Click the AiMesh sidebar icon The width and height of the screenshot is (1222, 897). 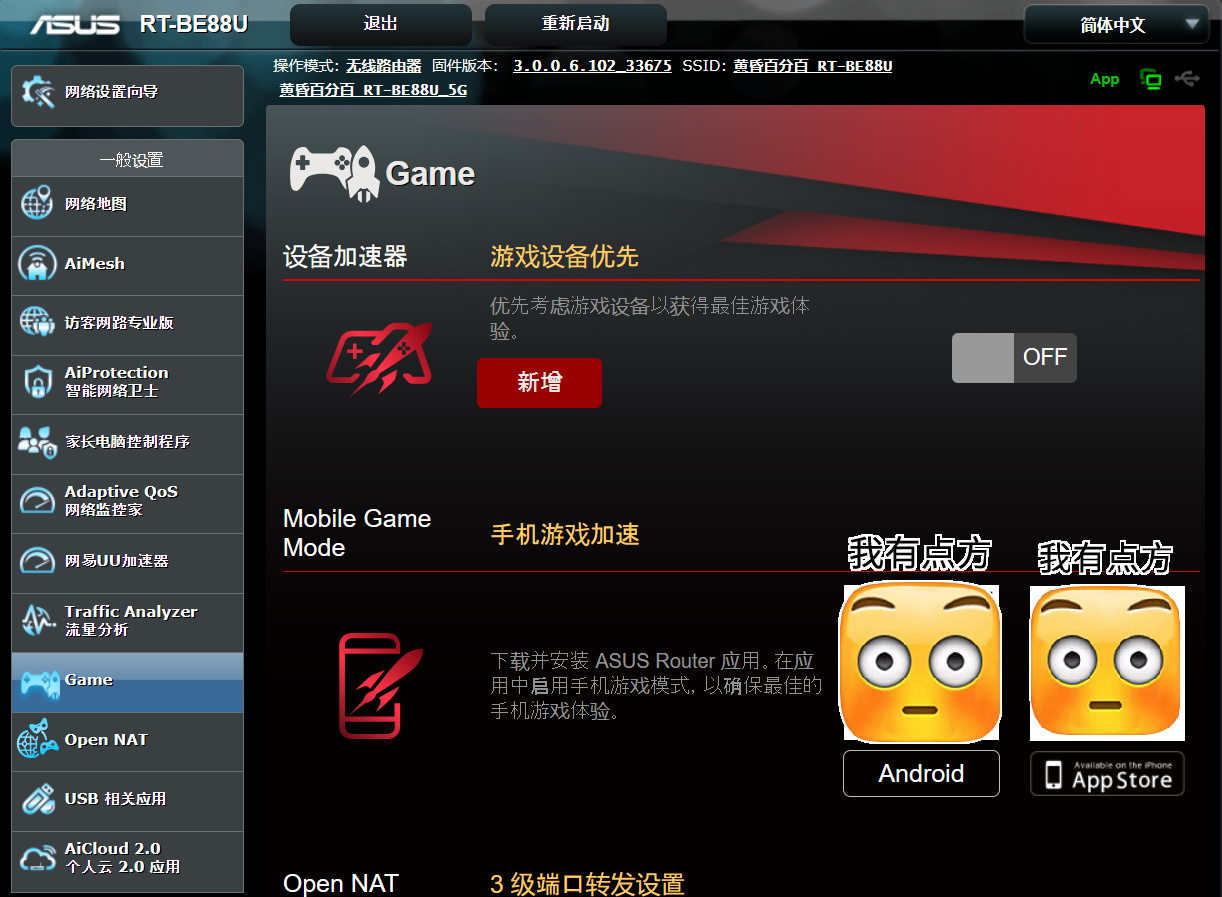[37, 263]
